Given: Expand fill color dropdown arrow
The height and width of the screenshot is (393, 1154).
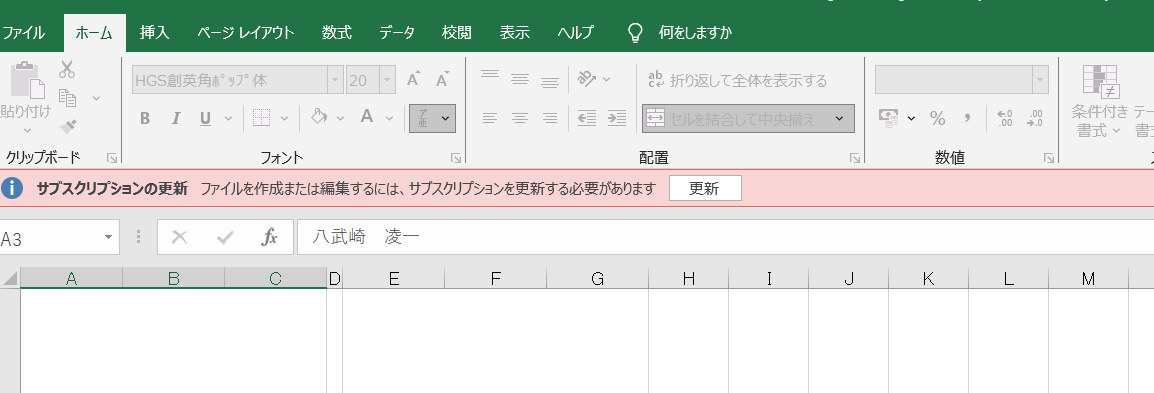Looking at the screenshot, I should (339, 118).
